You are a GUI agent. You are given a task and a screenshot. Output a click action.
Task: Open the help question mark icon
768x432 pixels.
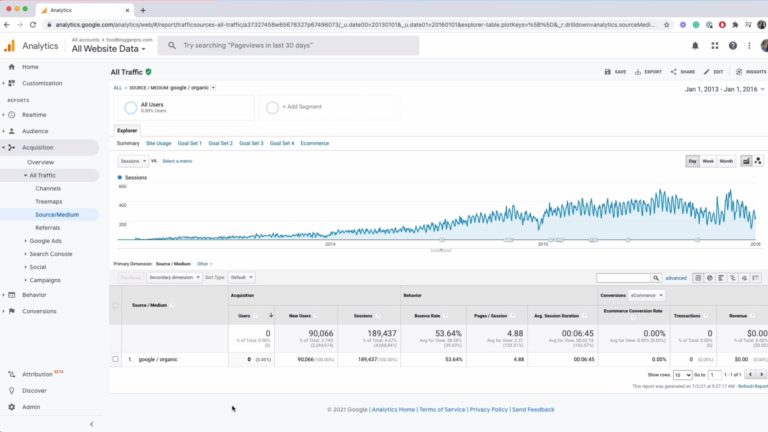733,46
